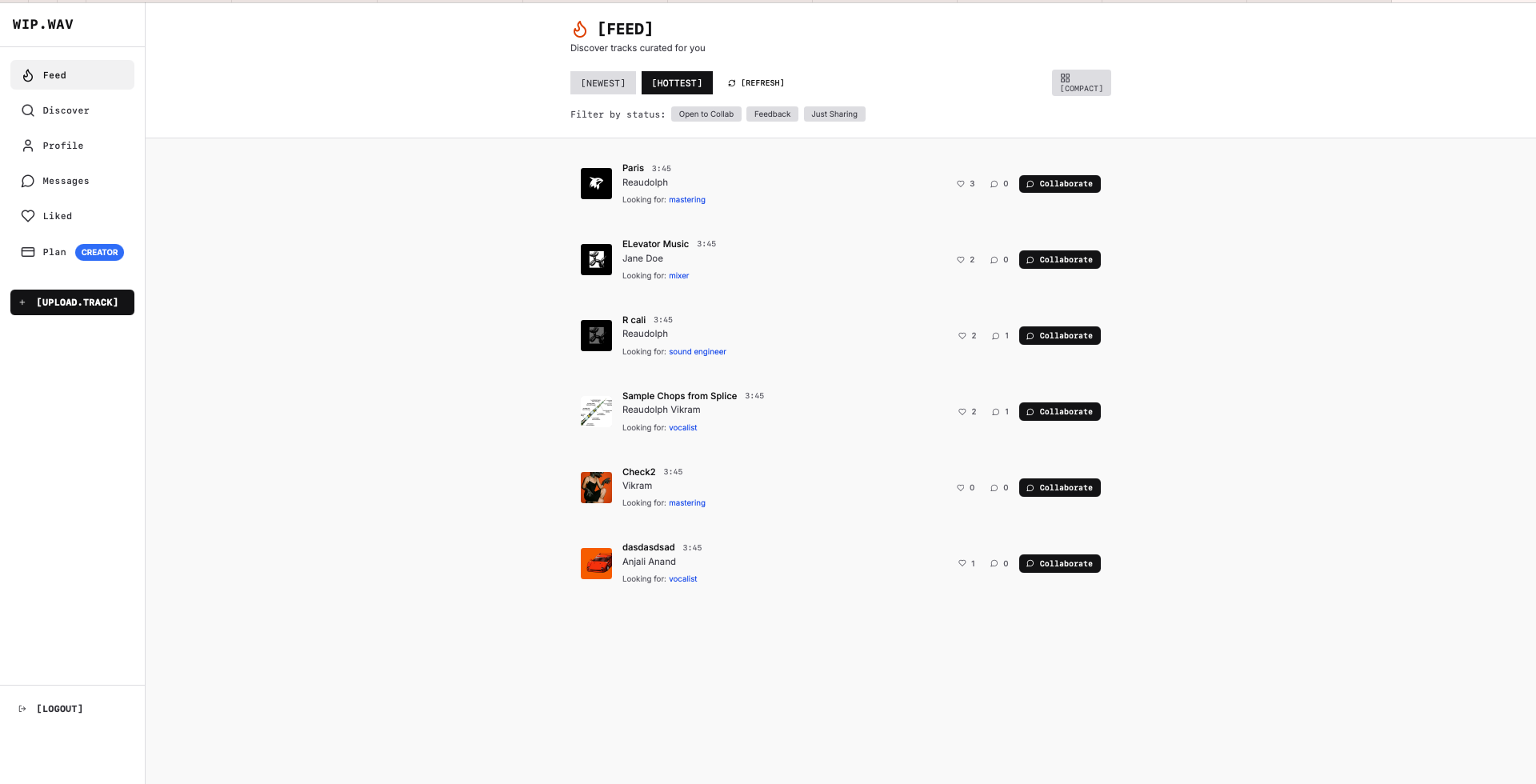Open comments on the R cali track
This screenshot has width=1536, height=784.
click(x=995, y=335)
